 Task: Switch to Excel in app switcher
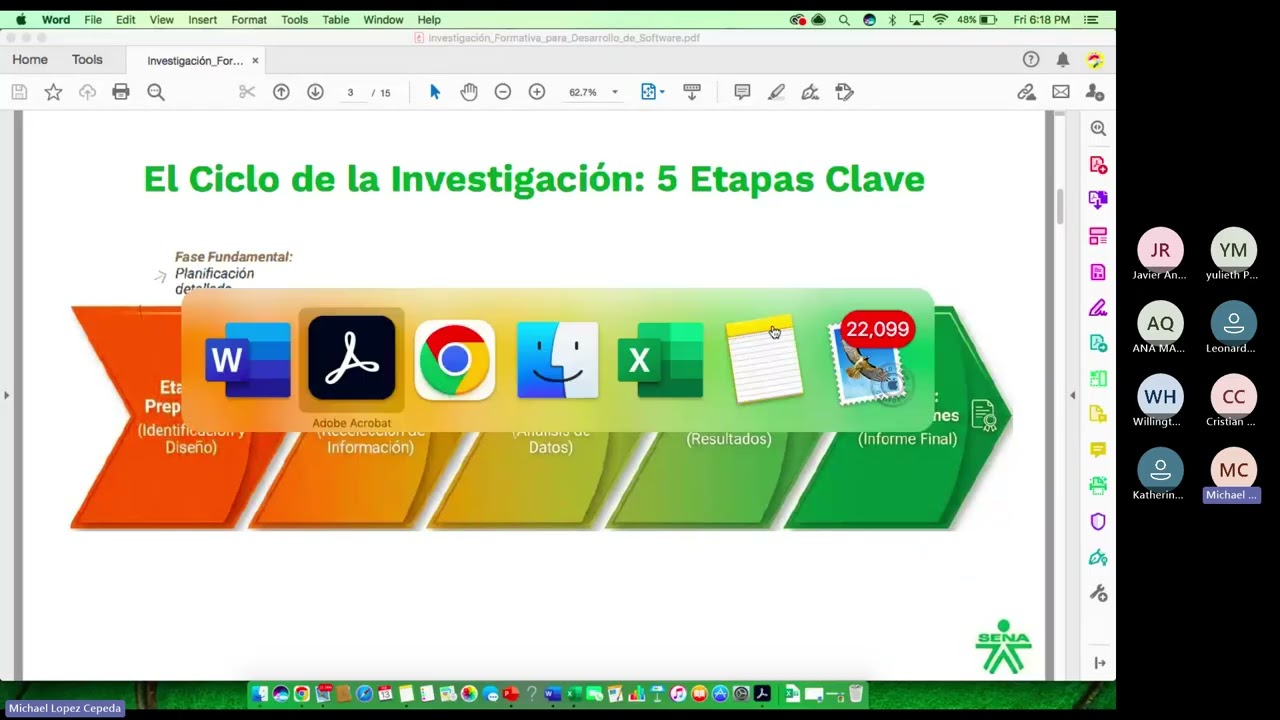tap(661, 360)
